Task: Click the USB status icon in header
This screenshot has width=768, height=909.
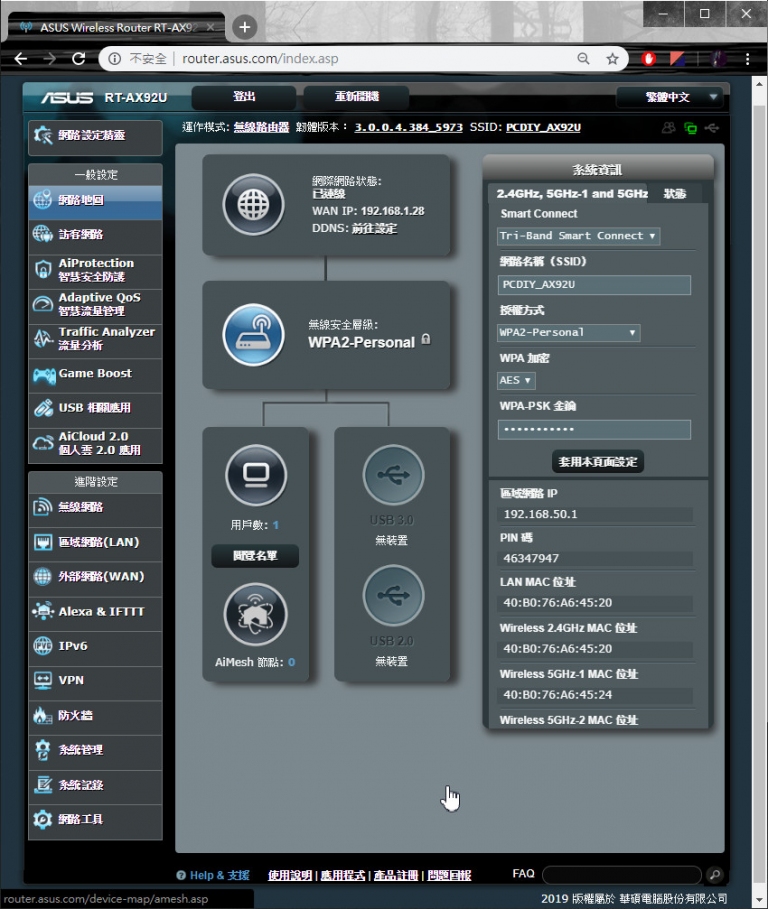Action: coord(712,128)
